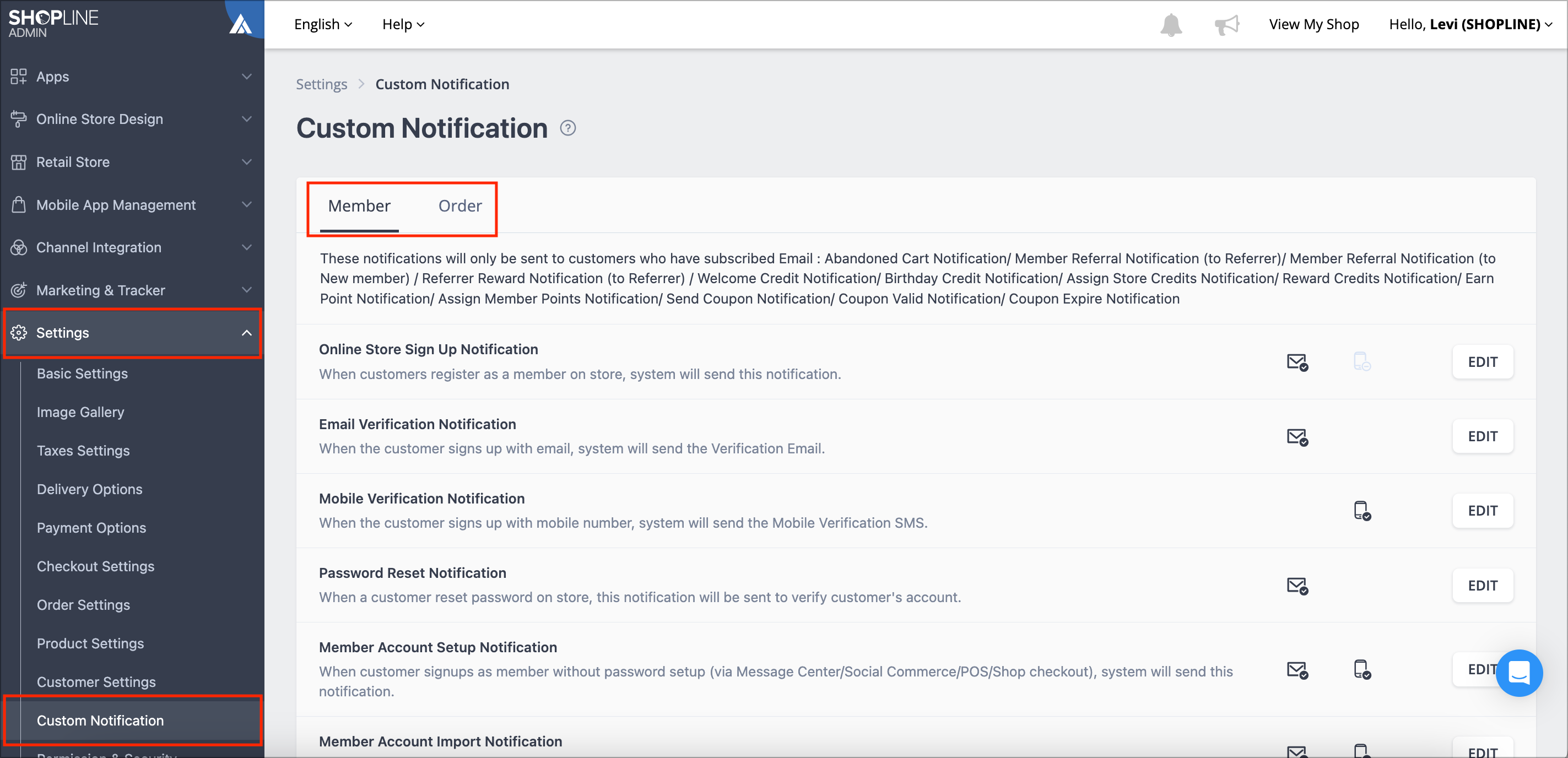This screenshot has height=758, width=1568.
Task: Edit the Online Store Sign Up Notification
Action: tap(1483, 362)
